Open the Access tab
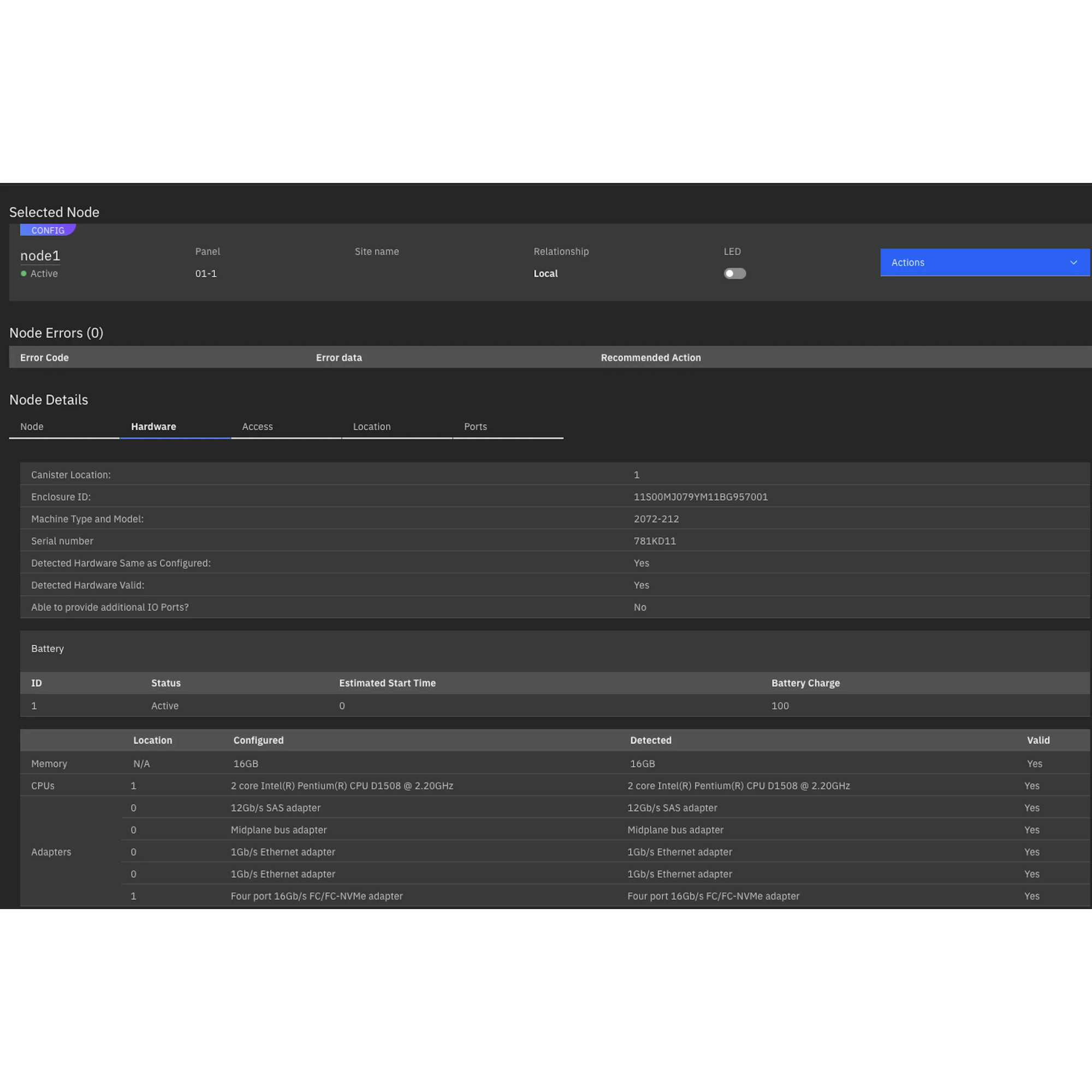The image size is (1092, 1092). click(x=257, y=427)
